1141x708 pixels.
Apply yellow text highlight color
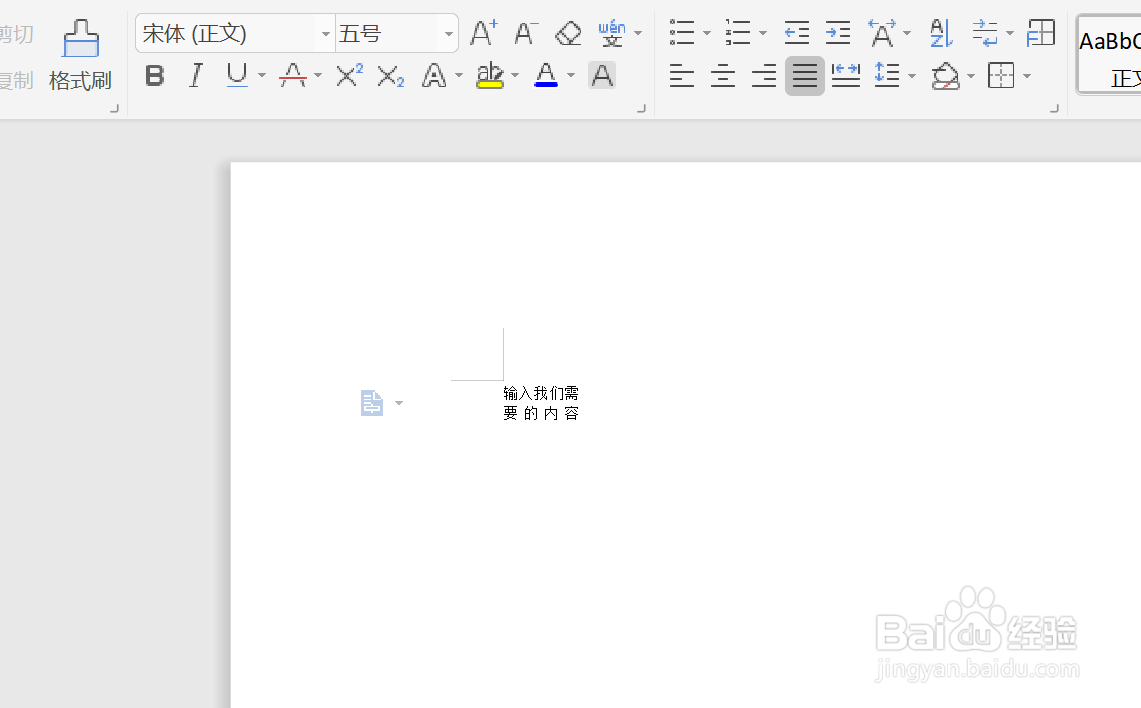490,76
